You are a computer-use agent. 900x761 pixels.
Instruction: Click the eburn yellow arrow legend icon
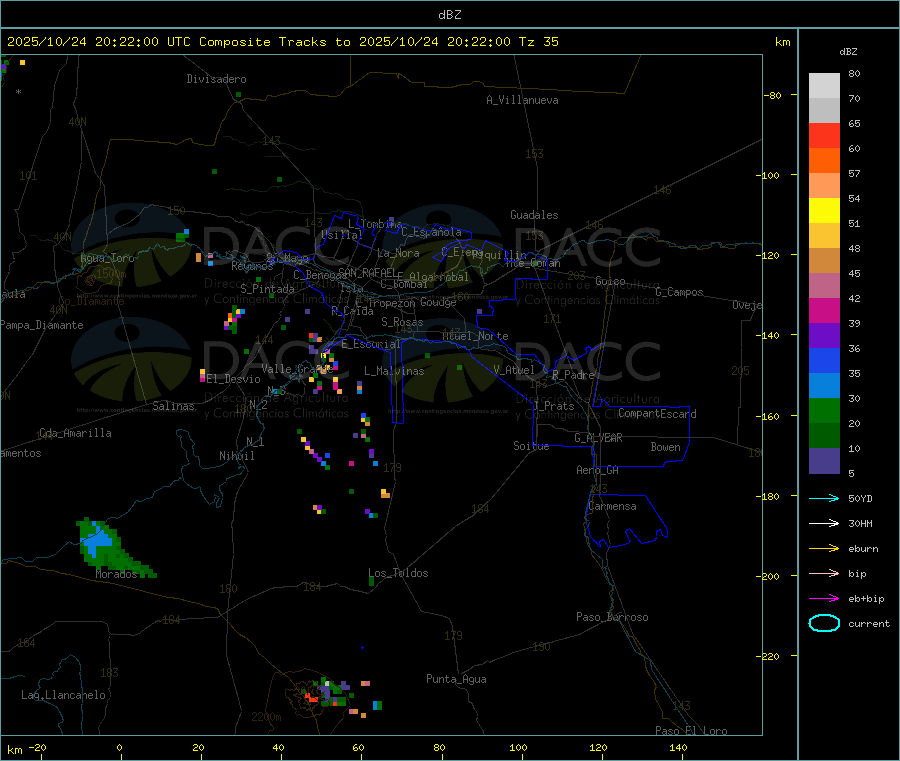[x=824, y=548]
